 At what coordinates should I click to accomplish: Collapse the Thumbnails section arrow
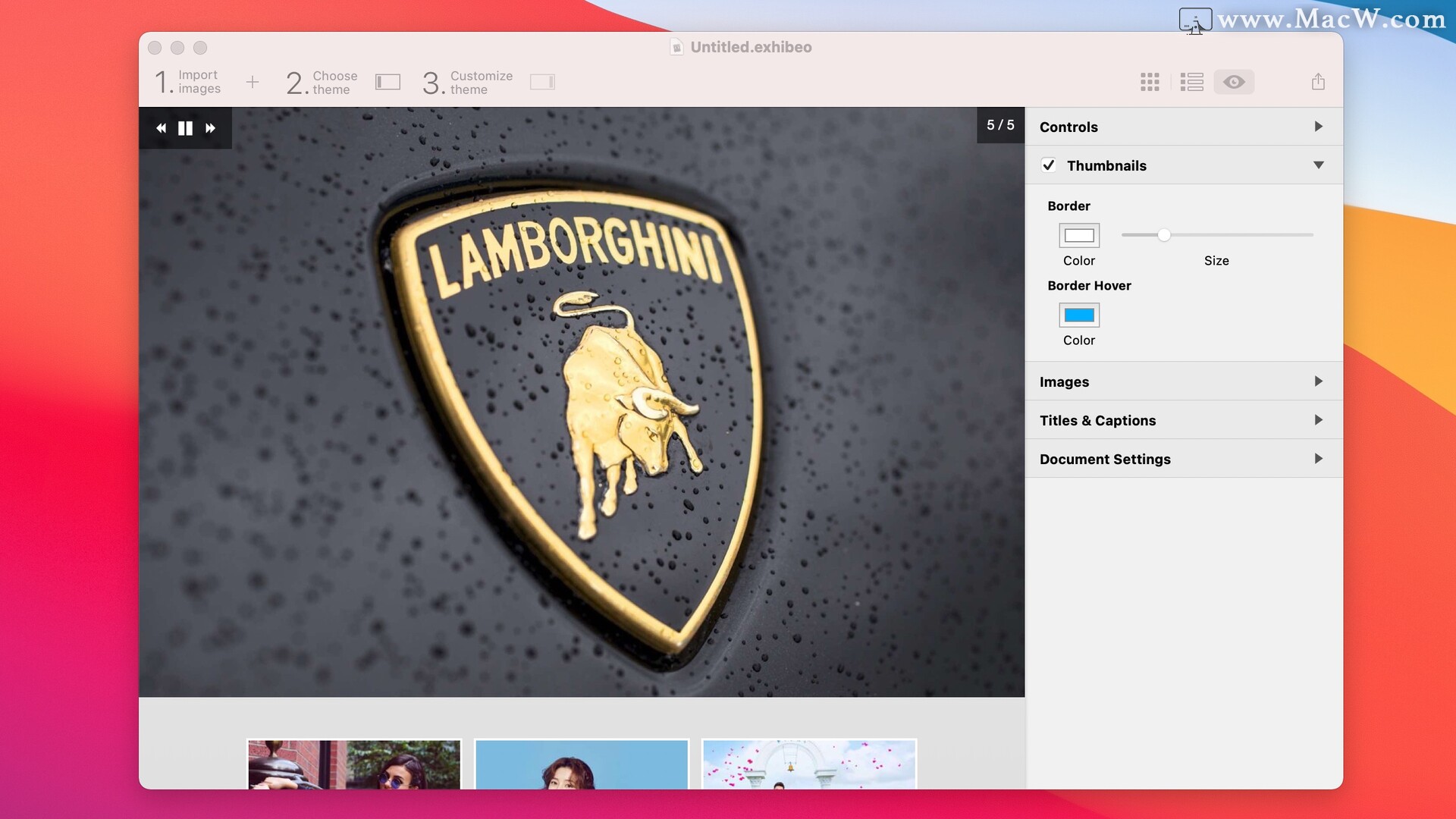[x=1319, y=165]
